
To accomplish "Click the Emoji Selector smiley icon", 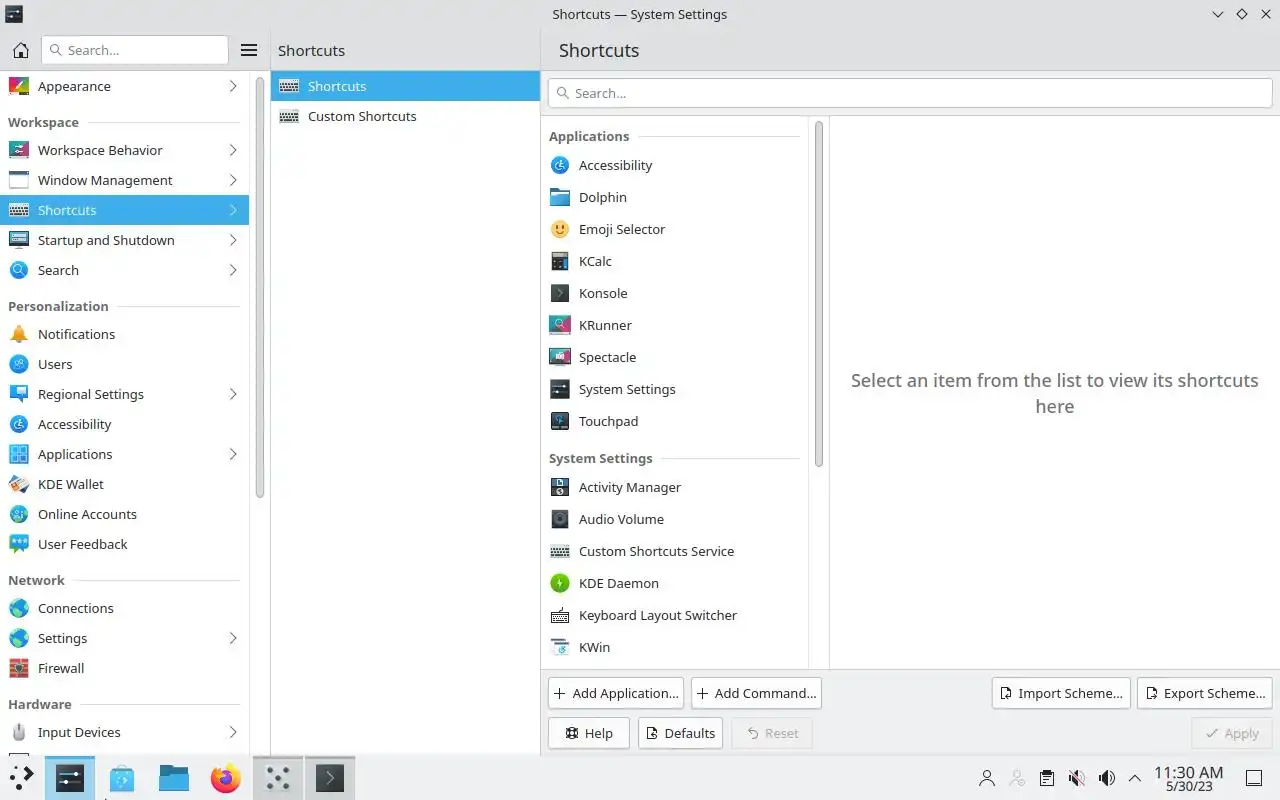I will click(x=560, y=229).
